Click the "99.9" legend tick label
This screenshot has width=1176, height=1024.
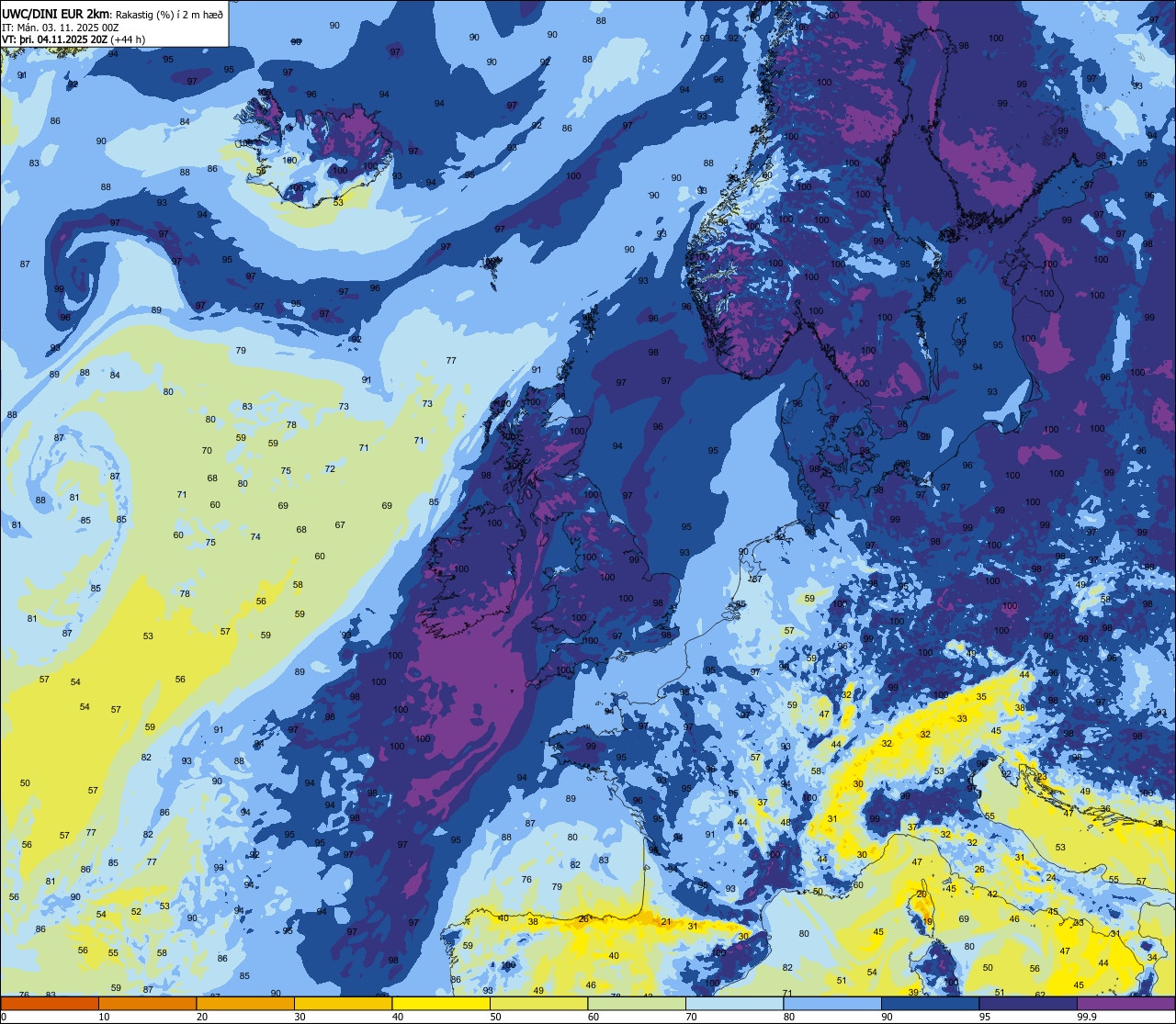click(1088, 1017)
